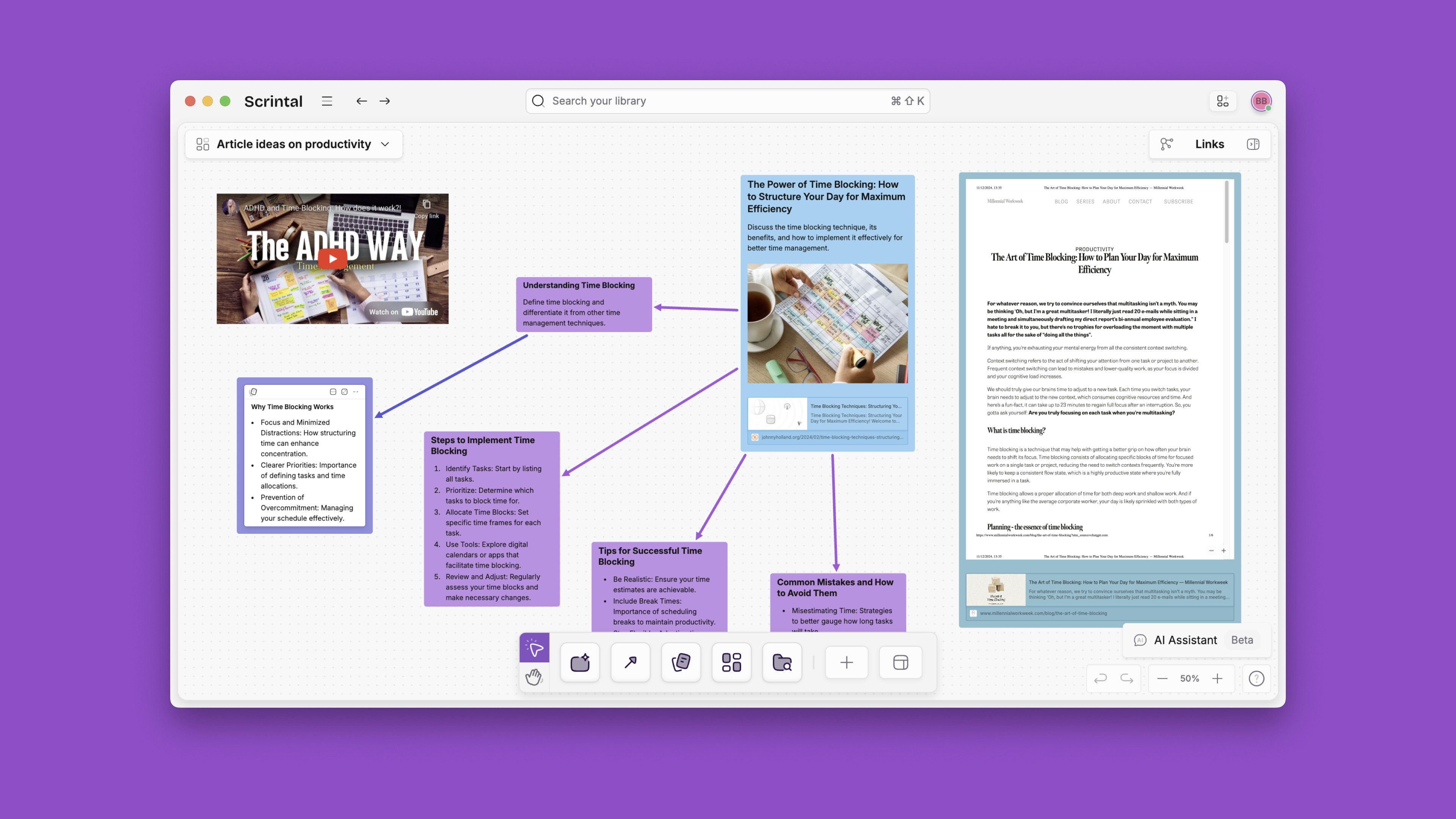
Task: Open the boards grid tool
Action: tap(731, 662)
